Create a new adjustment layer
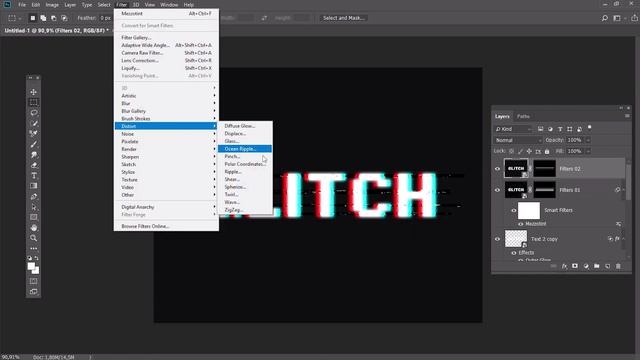 click(x=586, y=266)
